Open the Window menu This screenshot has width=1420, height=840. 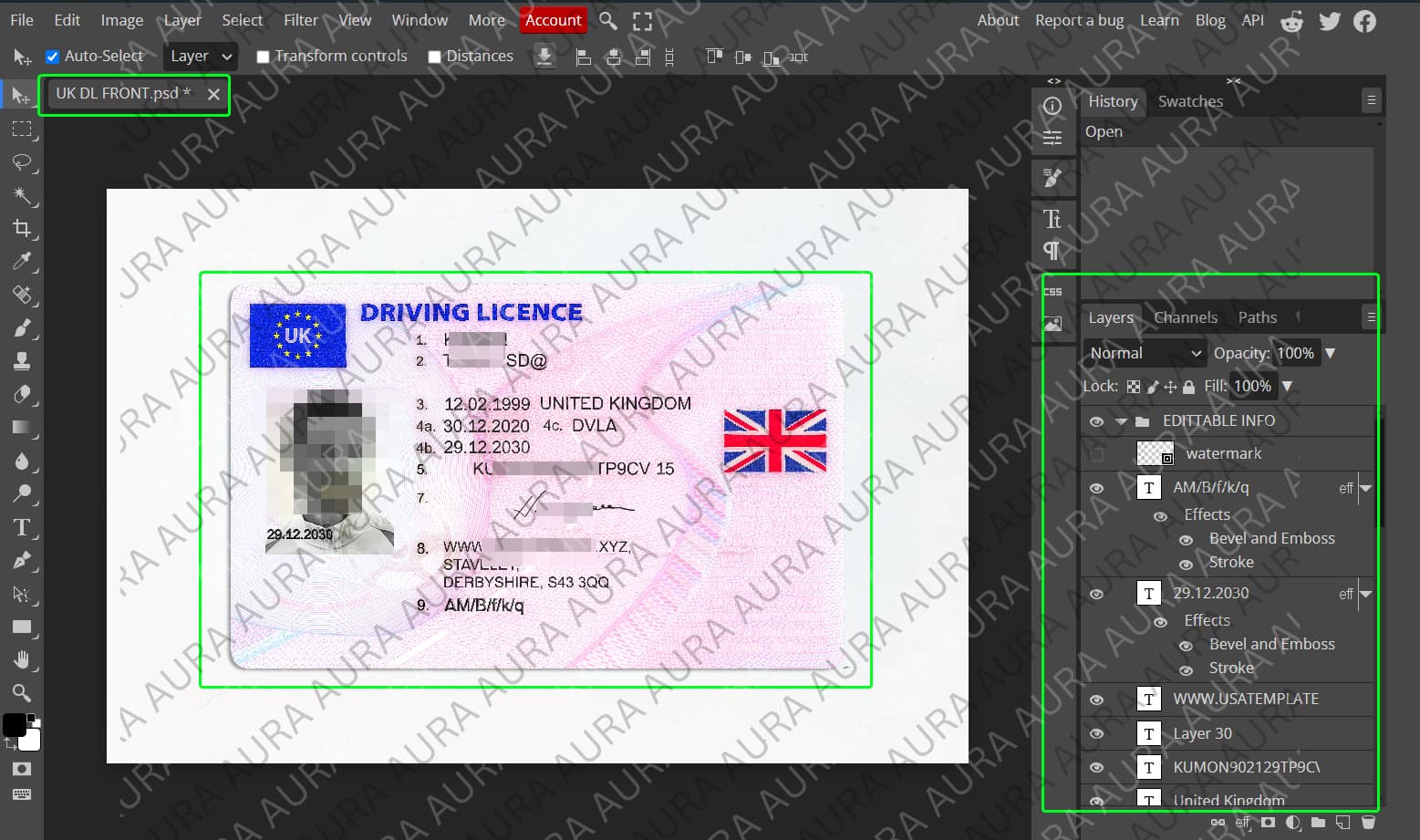click(x=420, y=20)
